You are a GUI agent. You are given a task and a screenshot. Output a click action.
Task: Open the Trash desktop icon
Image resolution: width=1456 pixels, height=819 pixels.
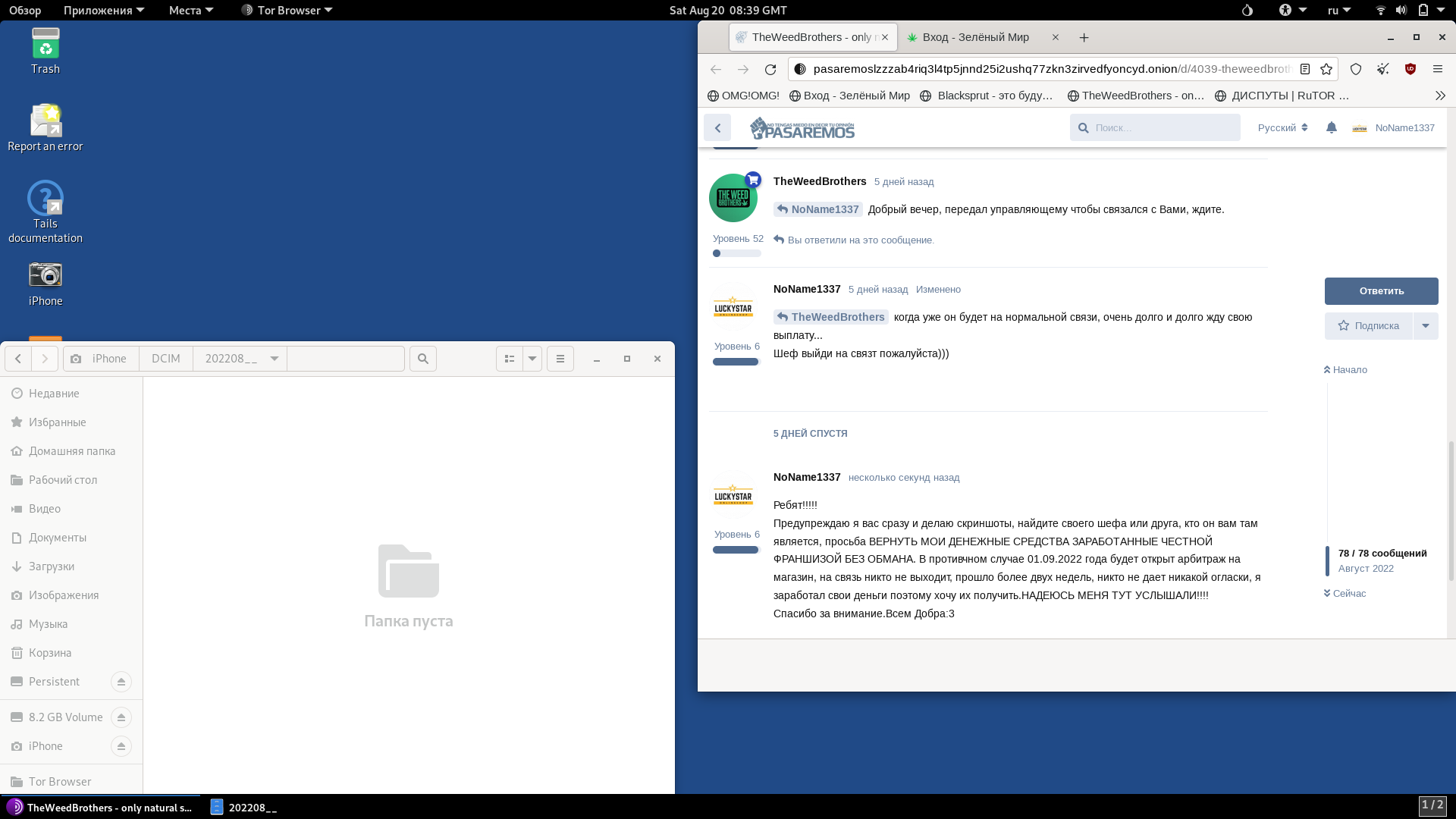pos(45,51)
